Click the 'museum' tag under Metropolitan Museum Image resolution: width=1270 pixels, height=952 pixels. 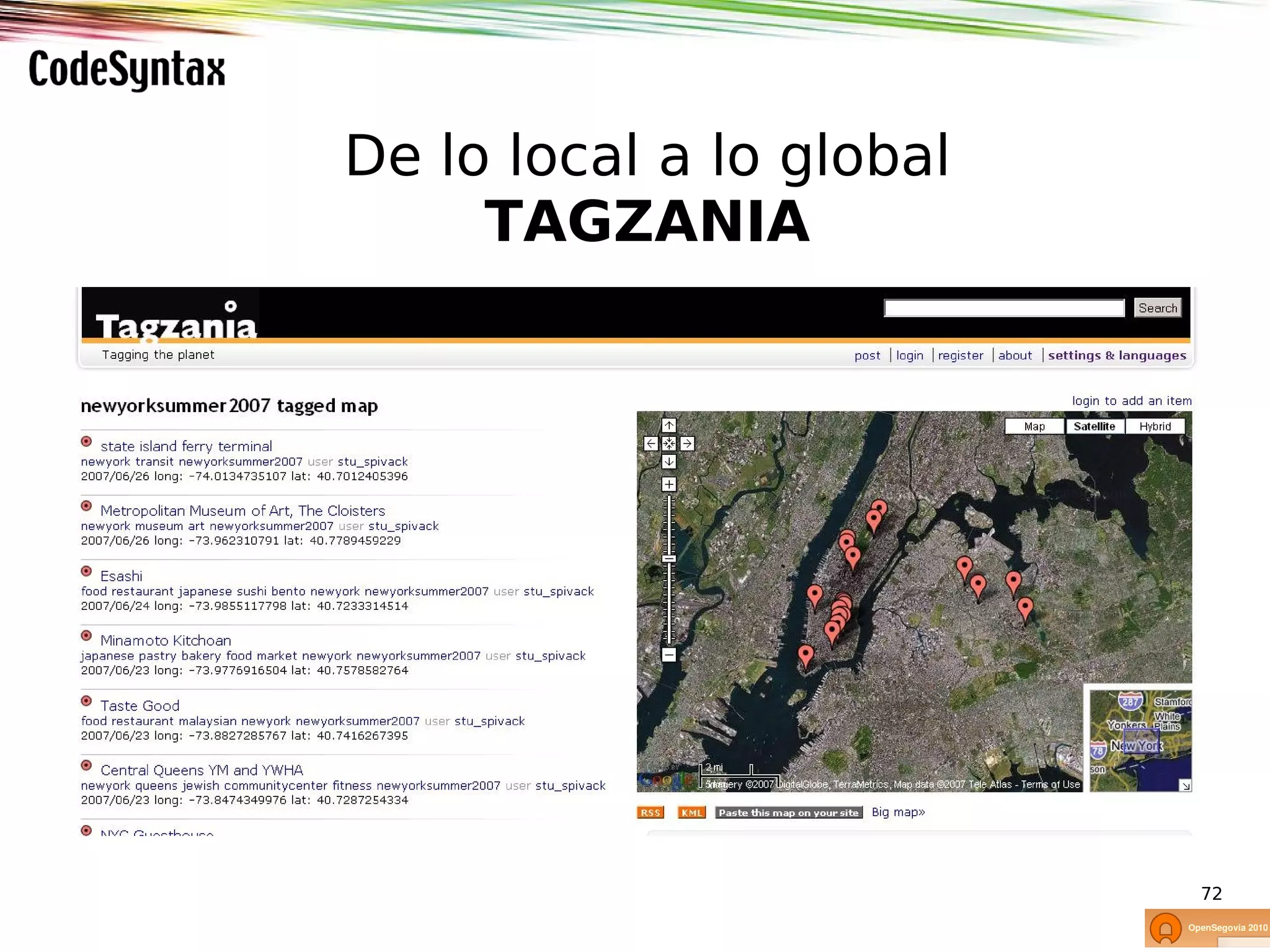159,526
